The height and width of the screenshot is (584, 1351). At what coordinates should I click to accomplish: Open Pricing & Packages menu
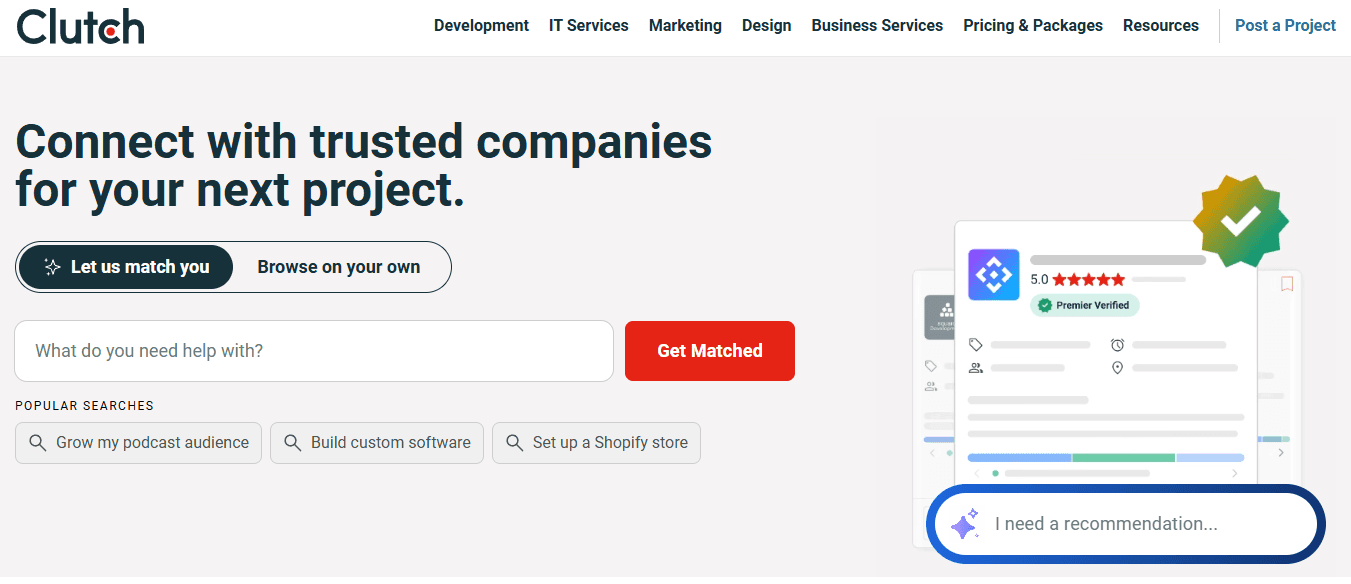click(x=1033, y=26)
